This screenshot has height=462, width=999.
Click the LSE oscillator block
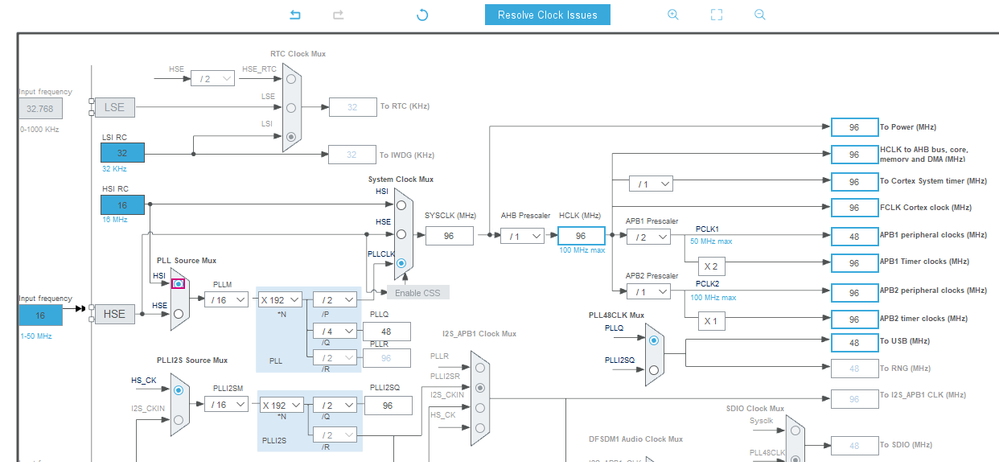click(x=115, y=108)
